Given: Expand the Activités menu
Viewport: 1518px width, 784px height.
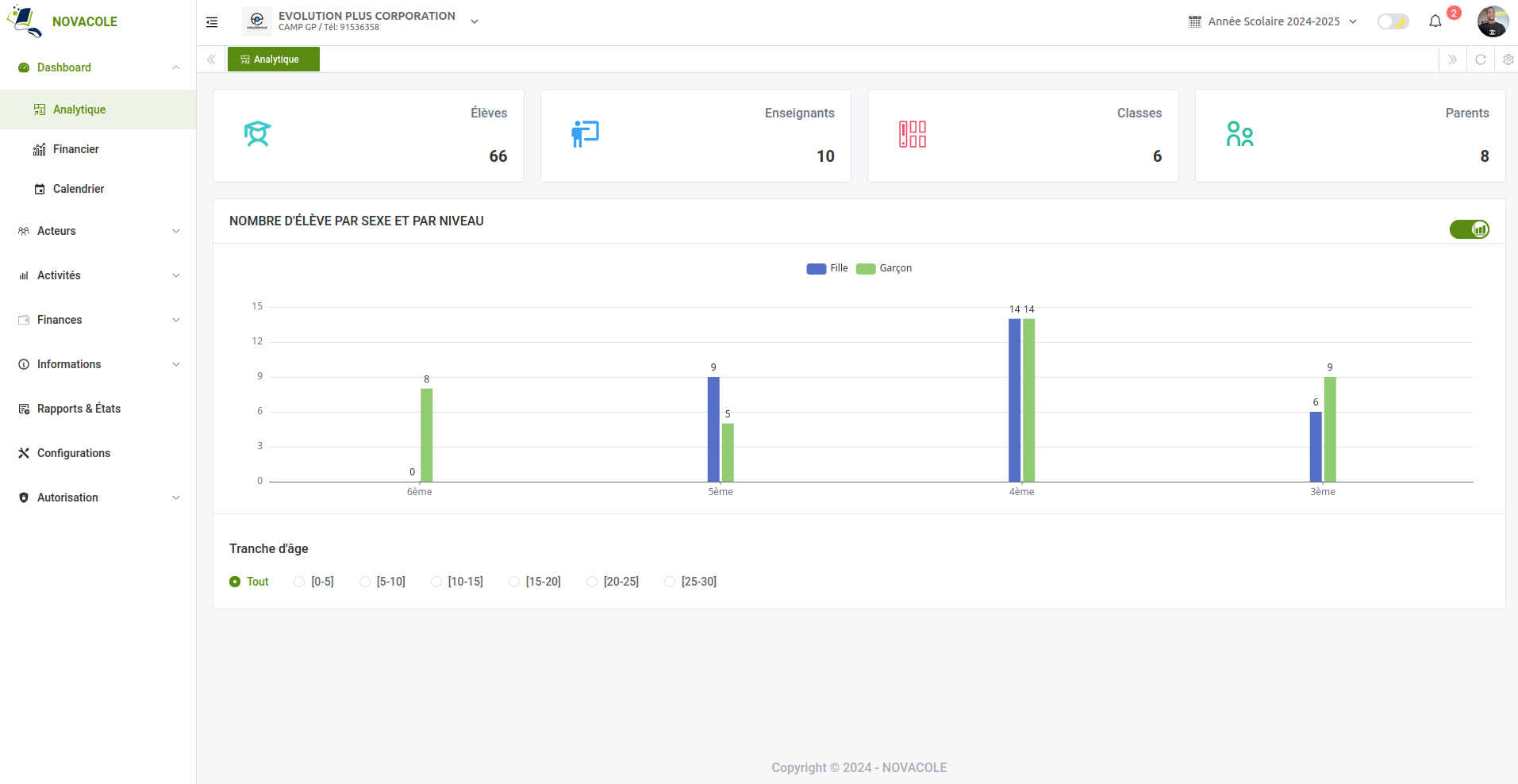Looking at the screenshot, I should click(98, 275).
